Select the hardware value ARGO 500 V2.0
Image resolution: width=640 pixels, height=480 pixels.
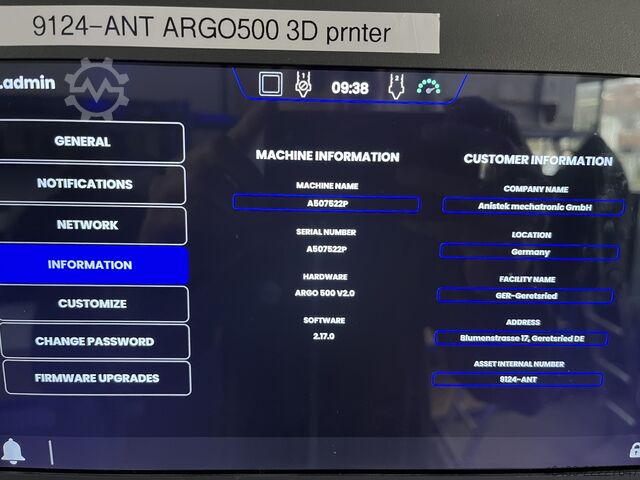click(x=324, y=293)
